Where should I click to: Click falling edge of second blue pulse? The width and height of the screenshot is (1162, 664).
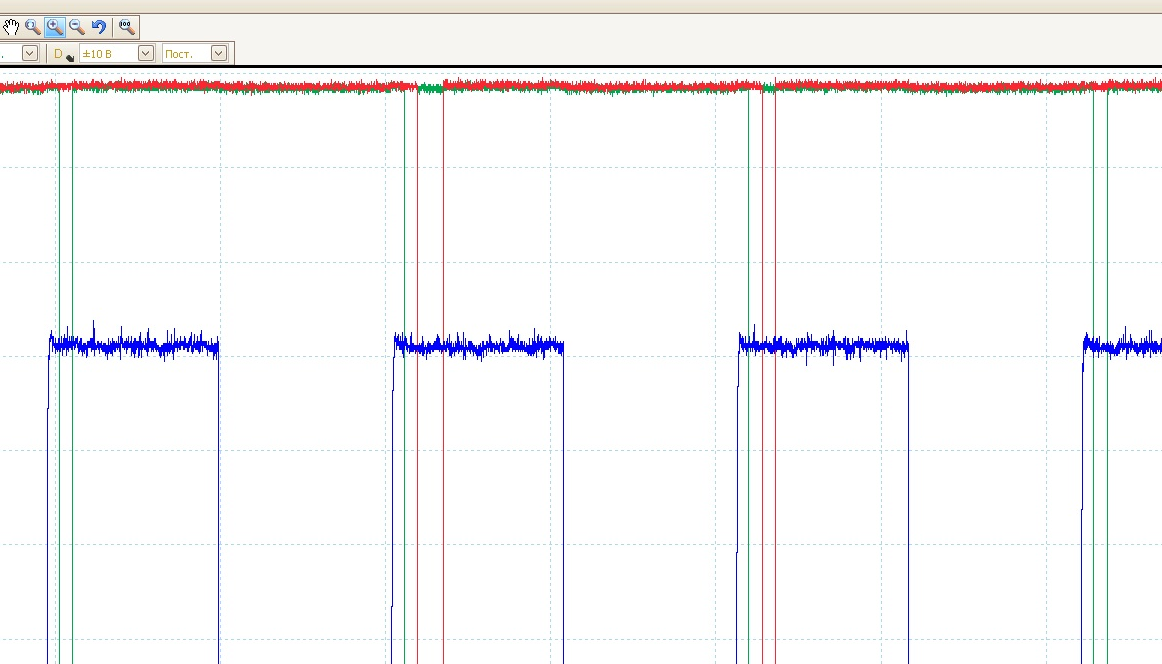tap(563, 500)
